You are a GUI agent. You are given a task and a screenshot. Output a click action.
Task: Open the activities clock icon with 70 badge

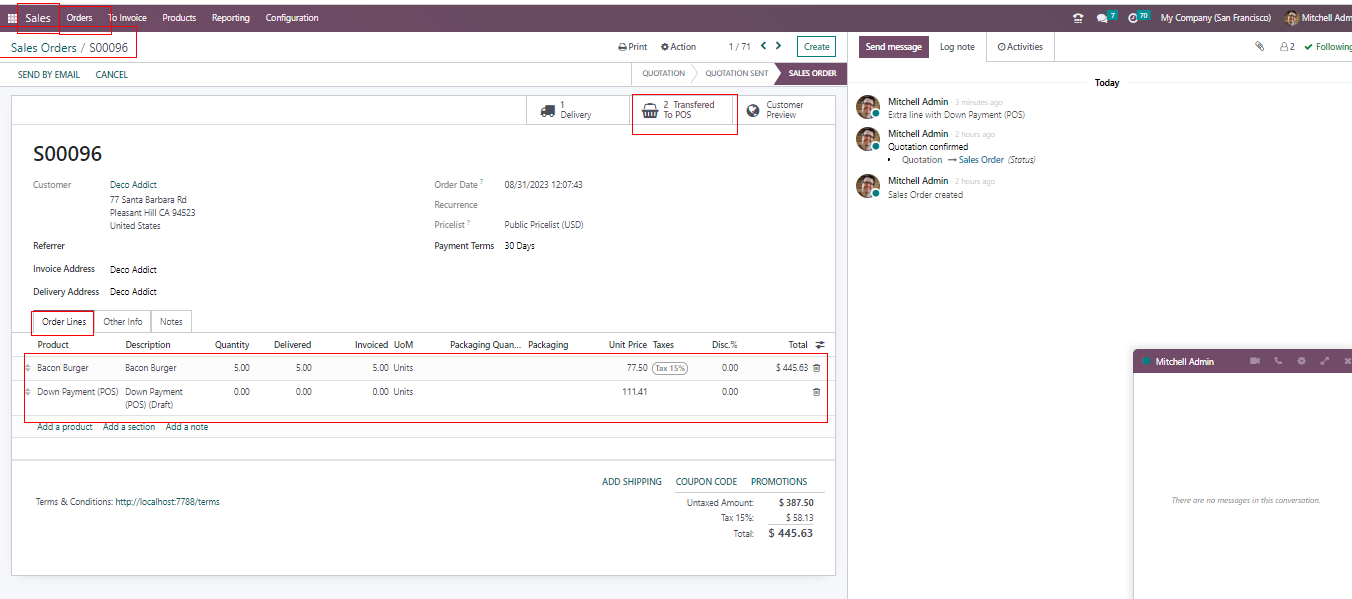1134,18
